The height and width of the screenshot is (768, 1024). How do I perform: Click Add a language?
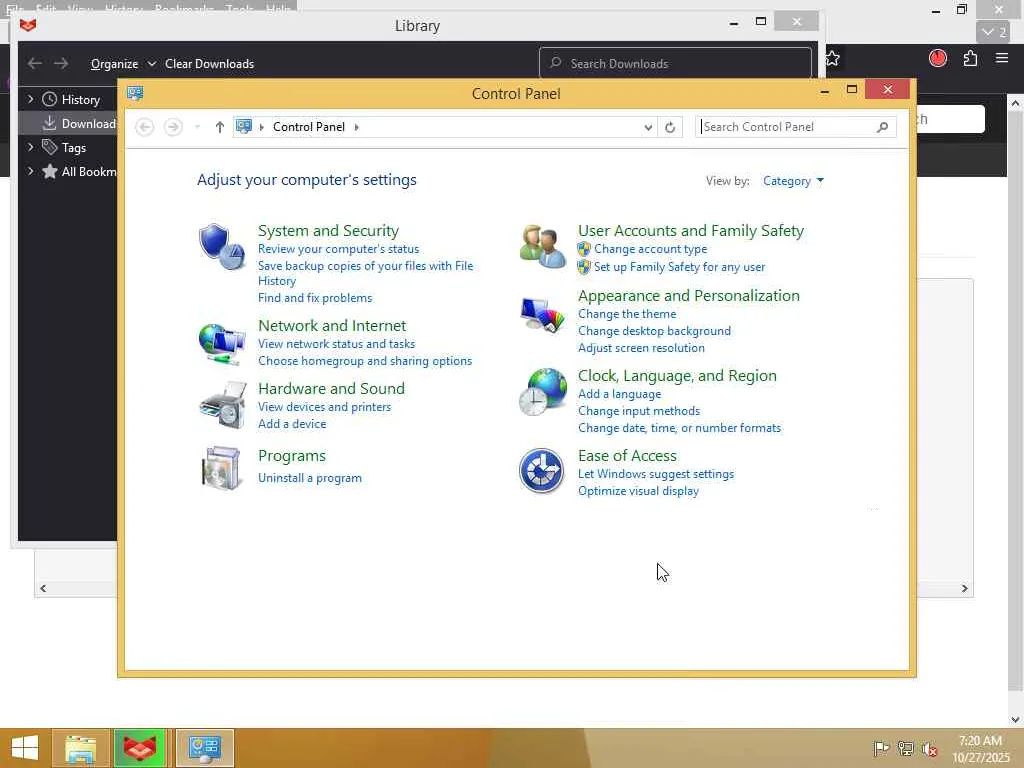click(x=619, y=394)
